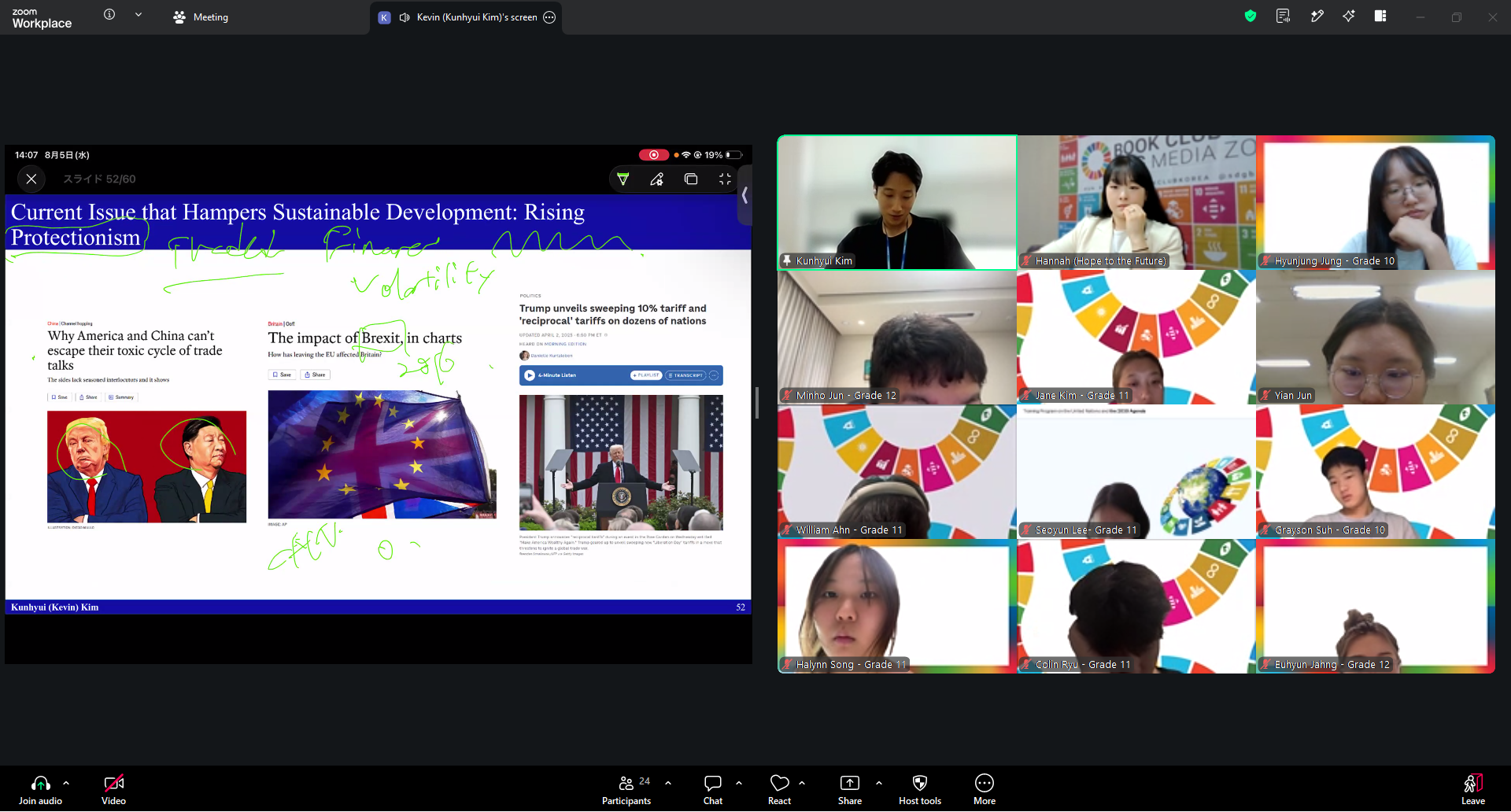Screen dimensions: 1511x812
Task: Select the pen drawing tool in the slideshow
Action: coord(657,179)
